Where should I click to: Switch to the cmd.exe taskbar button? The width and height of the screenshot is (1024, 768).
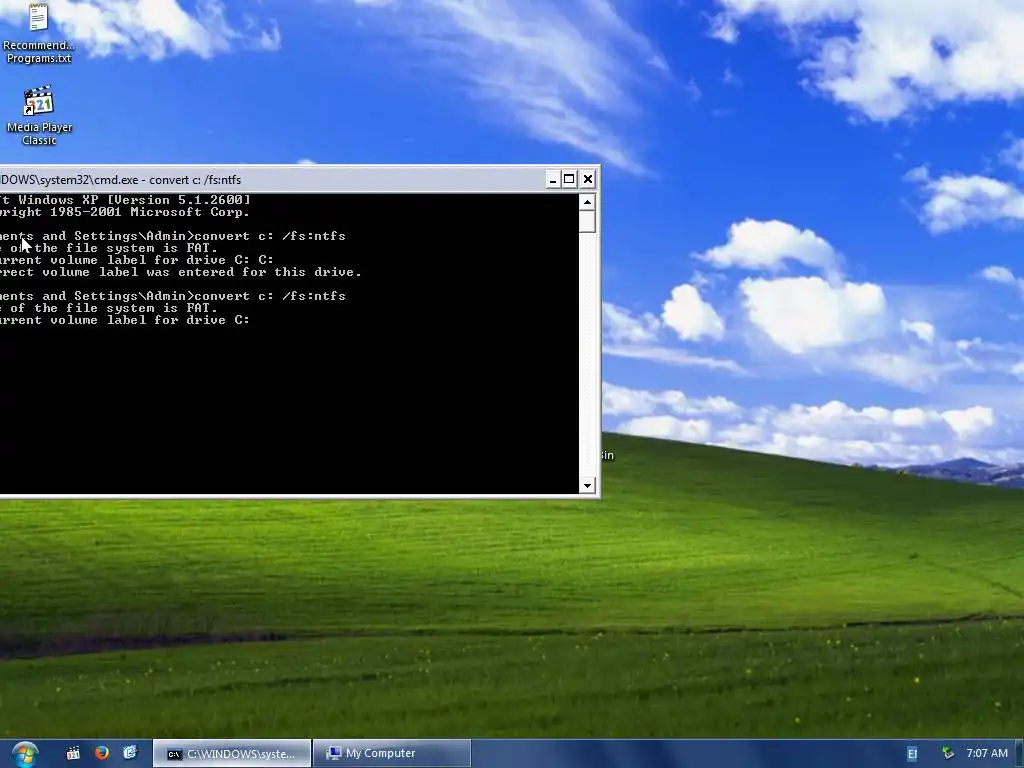coord(232,754)
